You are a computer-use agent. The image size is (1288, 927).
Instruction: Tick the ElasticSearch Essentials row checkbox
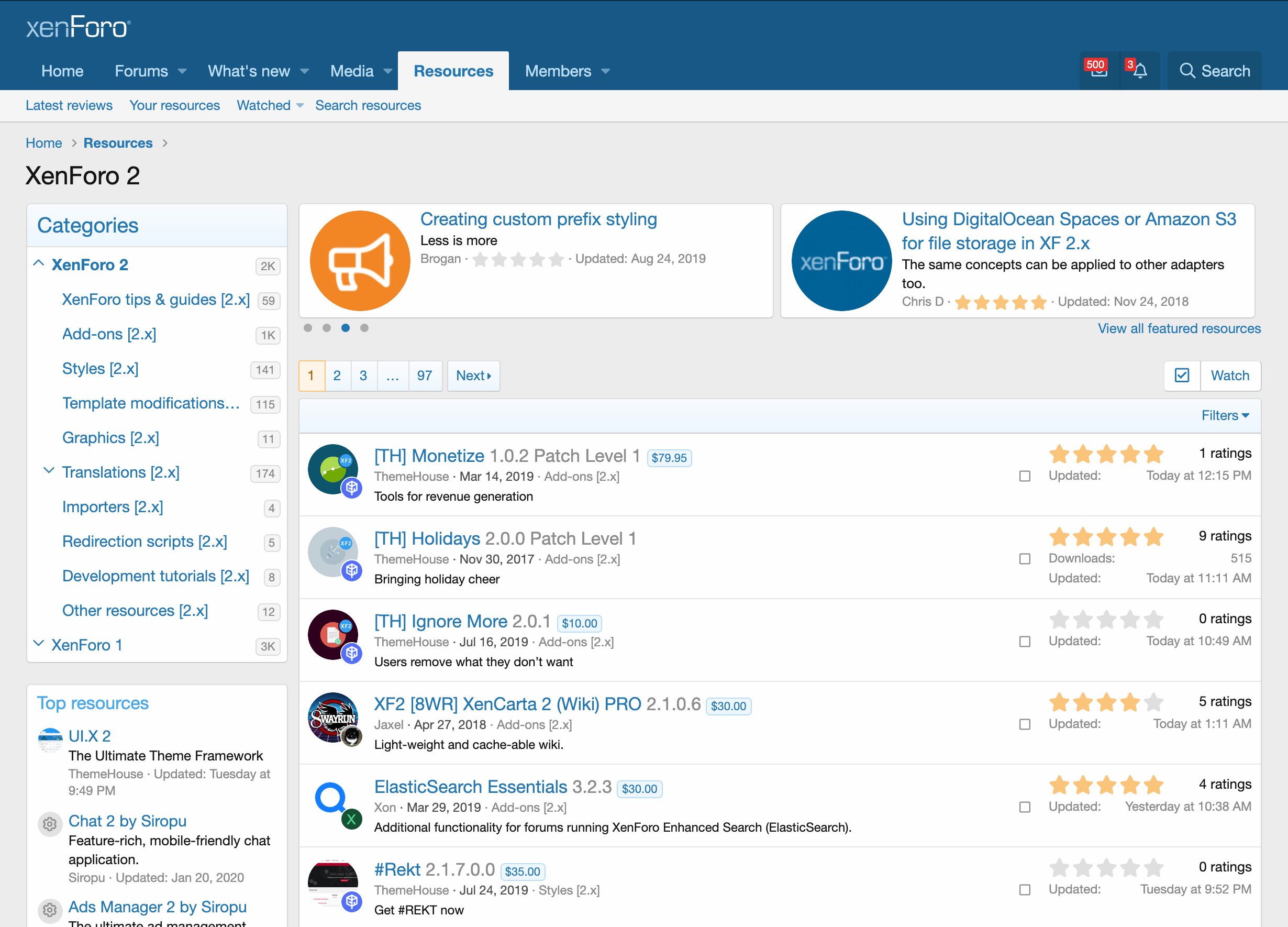1025,807
